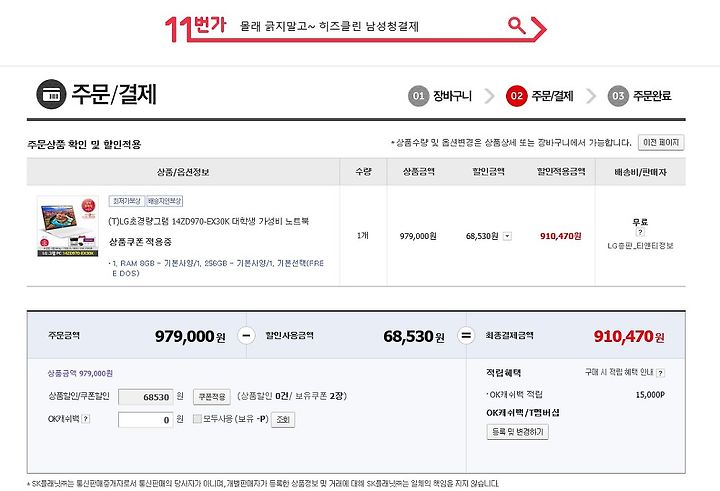Screen dimensions: 720x491
Task: Click the help icon next to OK캐쉬백
Action: [x=85, y=418]
